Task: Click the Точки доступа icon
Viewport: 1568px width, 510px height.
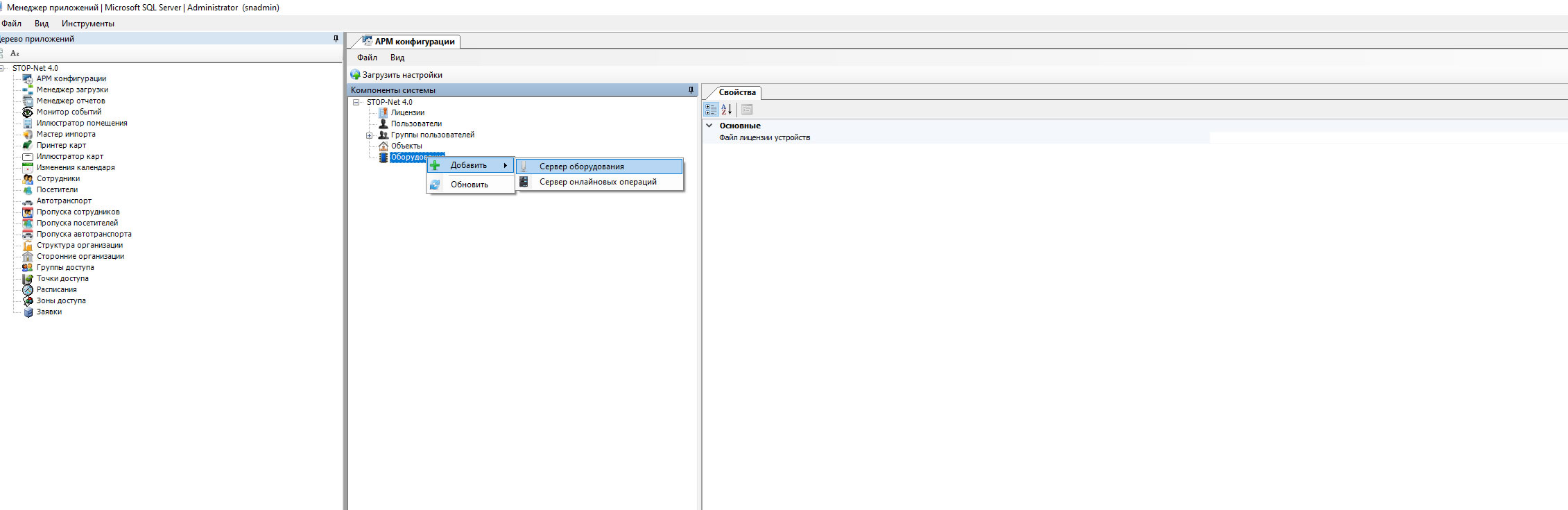Action: click(28, 279)
